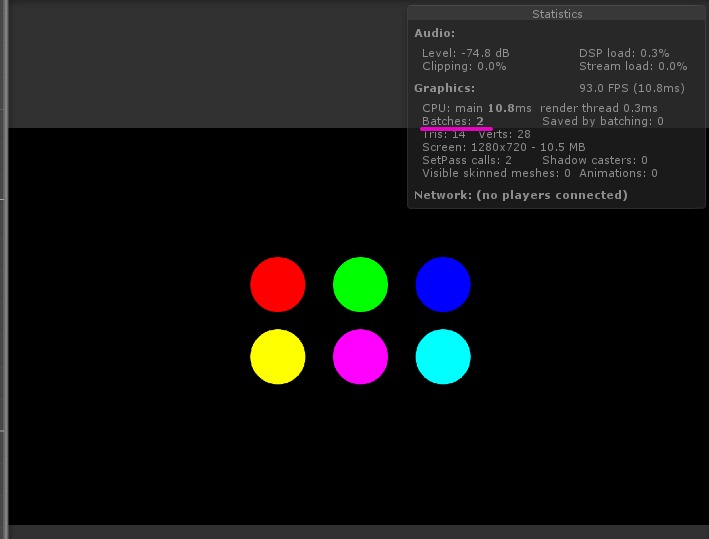This screenshot has width=709, height=539.
Task: Click the Visible skinned meshes stat
Action: pyautogui.click(x=496, y=173)
